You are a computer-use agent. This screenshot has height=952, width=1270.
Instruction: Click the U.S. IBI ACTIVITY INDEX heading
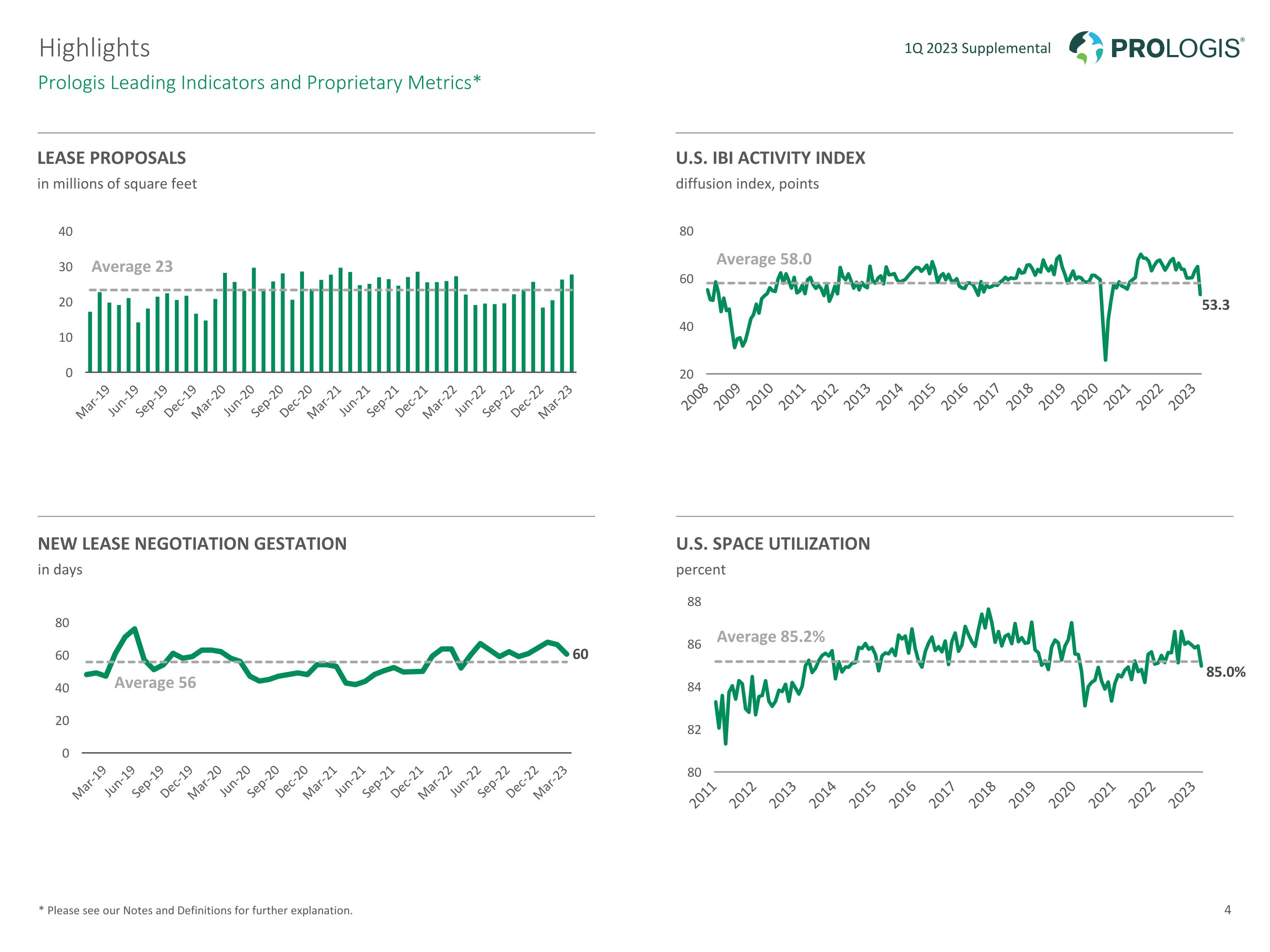click(x=770, y=158)
